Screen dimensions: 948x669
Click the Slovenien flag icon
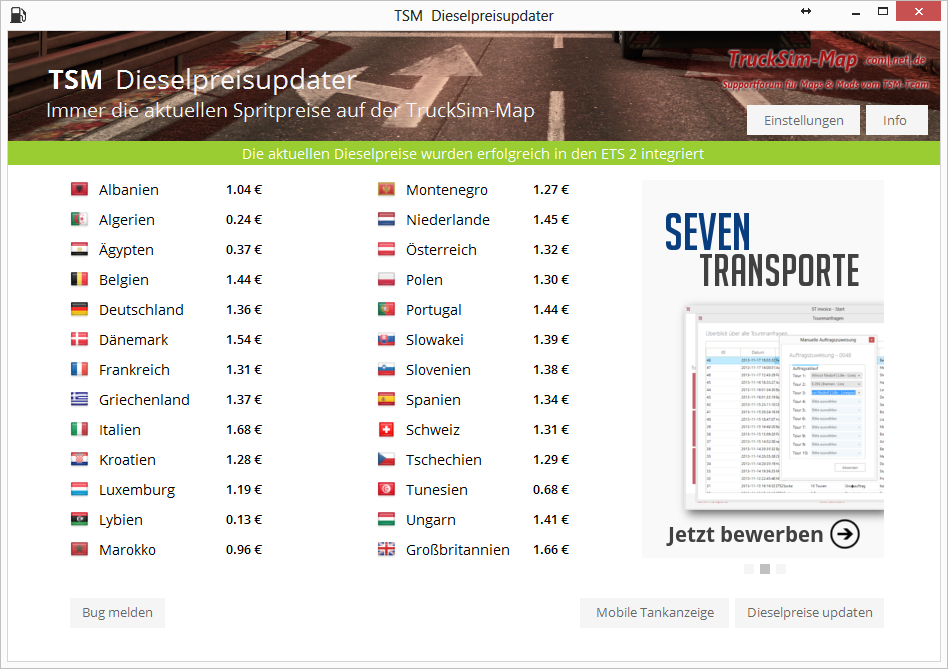pyautogui.click(x=386, y=369)
